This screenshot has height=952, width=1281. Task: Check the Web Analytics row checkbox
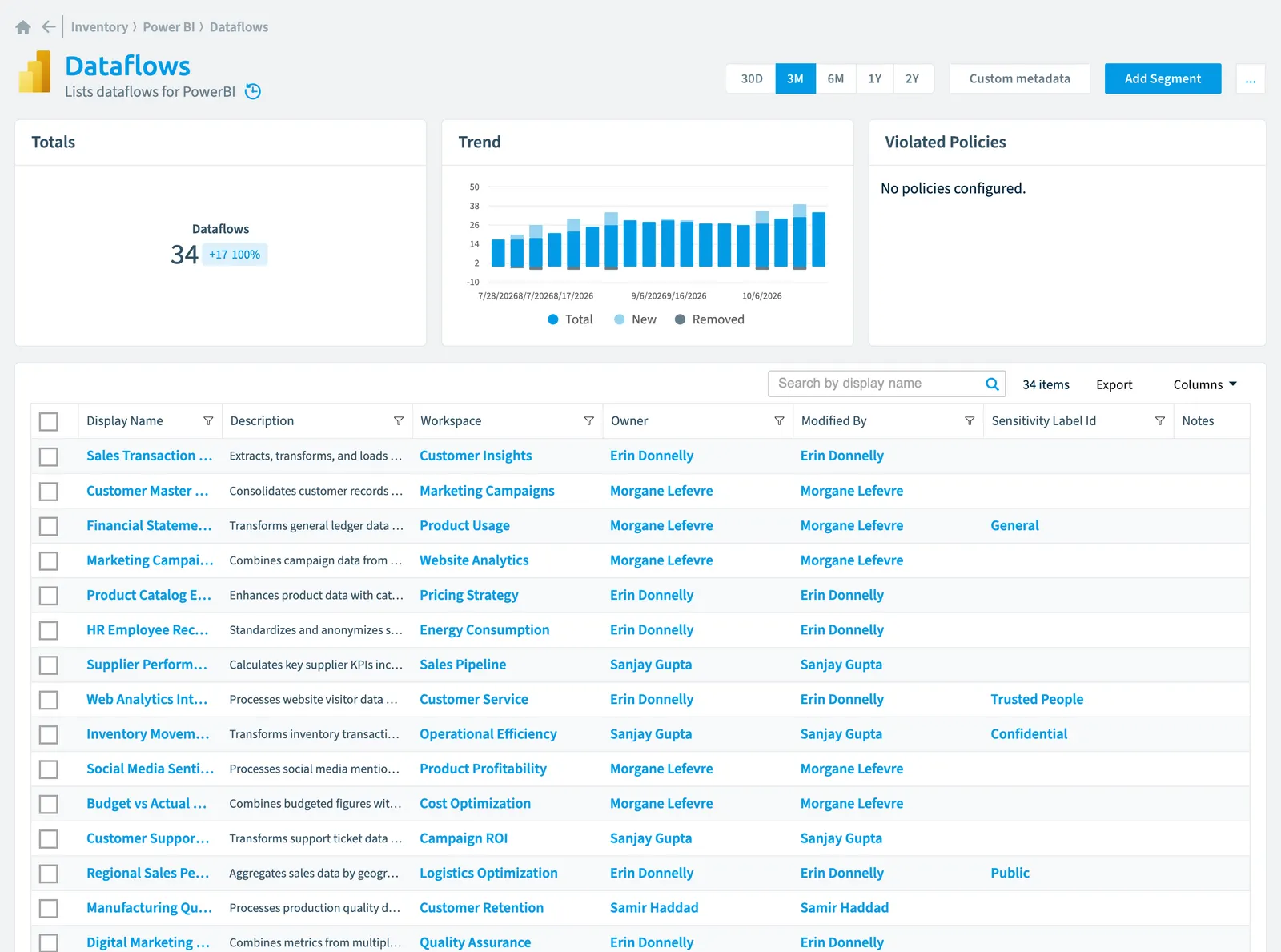(49, 700)
